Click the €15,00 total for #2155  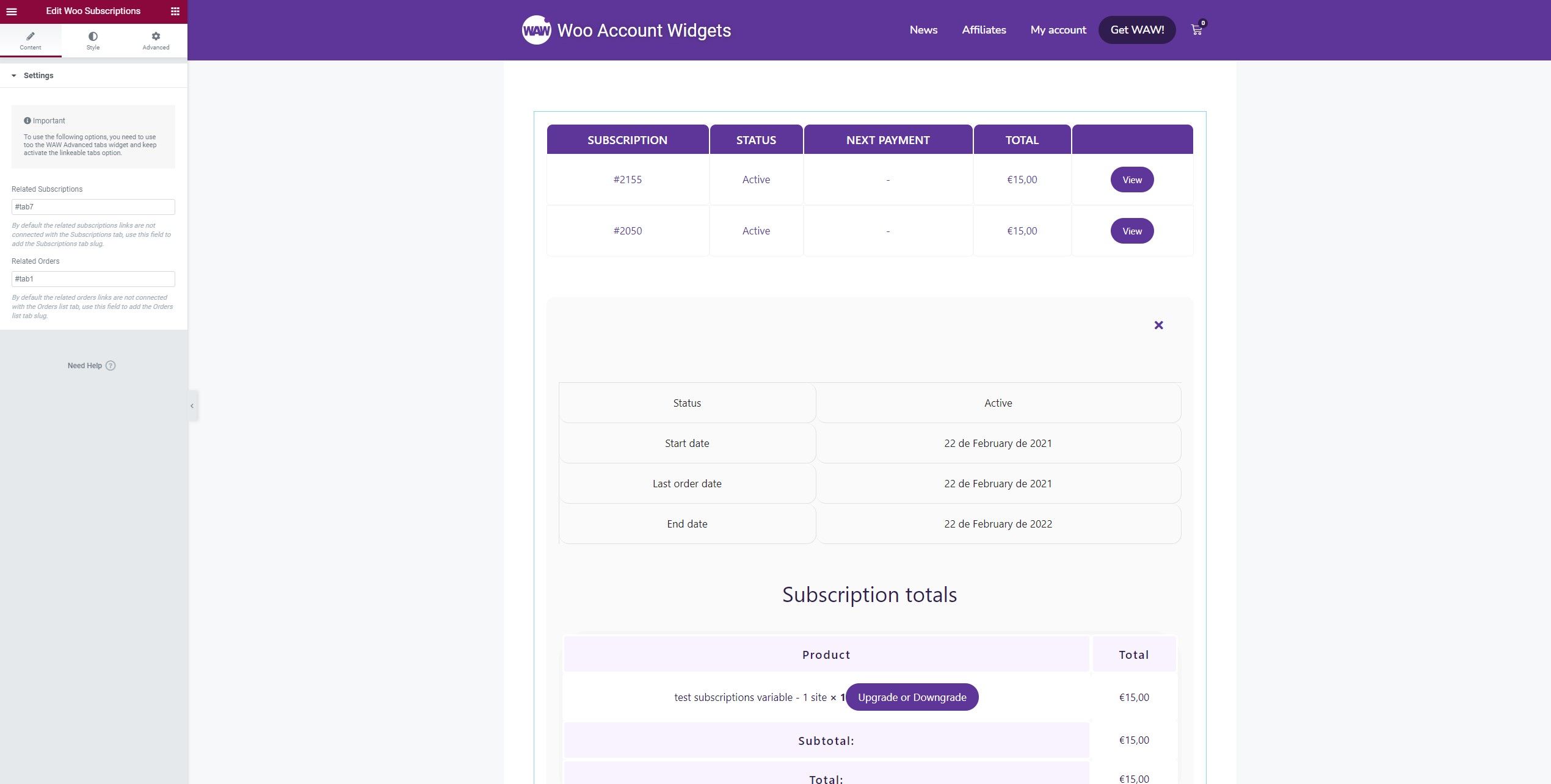[1022, 180]
